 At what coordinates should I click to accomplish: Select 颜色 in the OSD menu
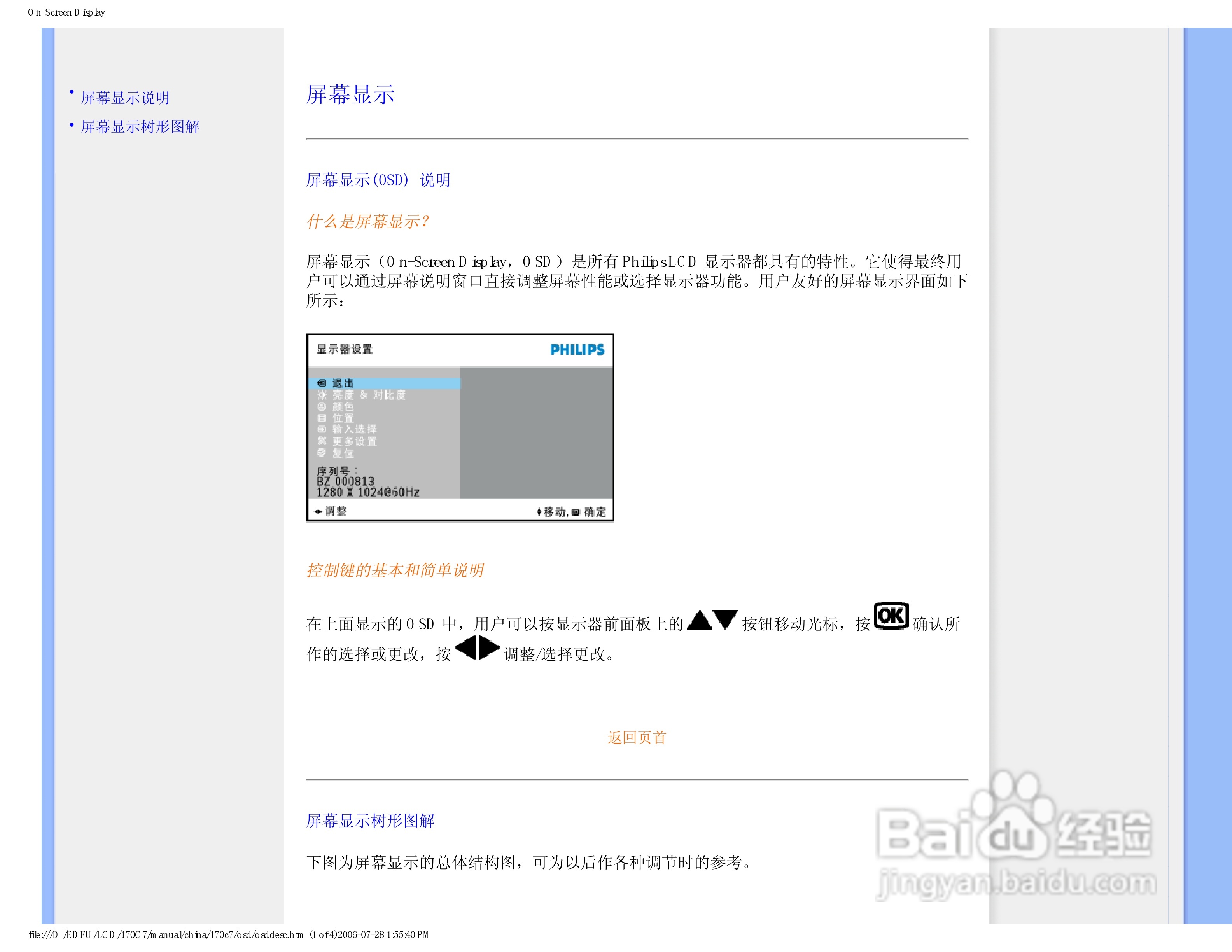[342, 407]
